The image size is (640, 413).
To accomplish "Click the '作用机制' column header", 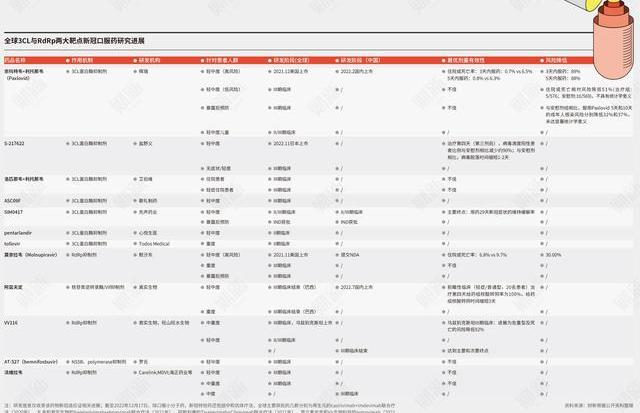I will pos(82,60).
